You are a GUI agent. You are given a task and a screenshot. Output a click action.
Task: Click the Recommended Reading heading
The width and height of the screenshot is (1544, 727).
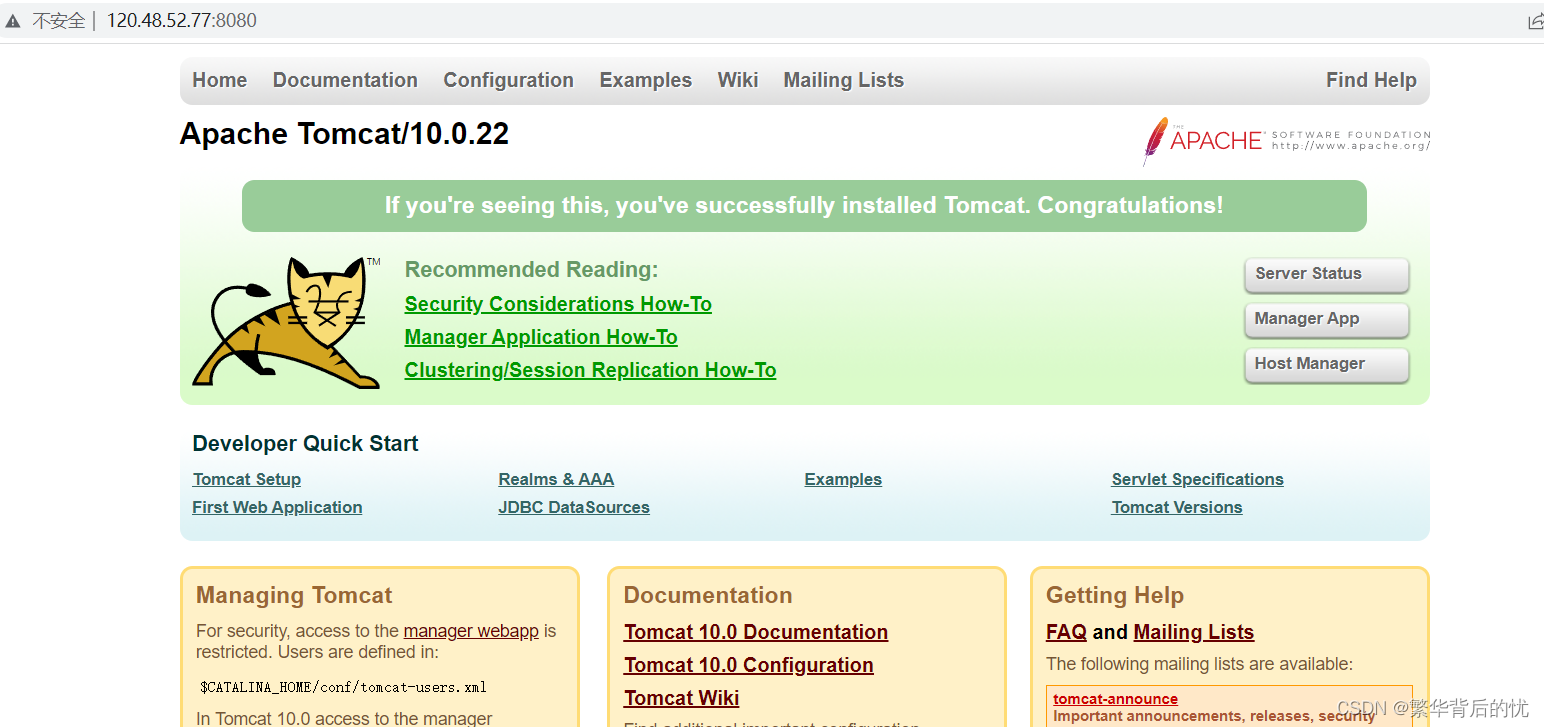[x=532, y=269]
